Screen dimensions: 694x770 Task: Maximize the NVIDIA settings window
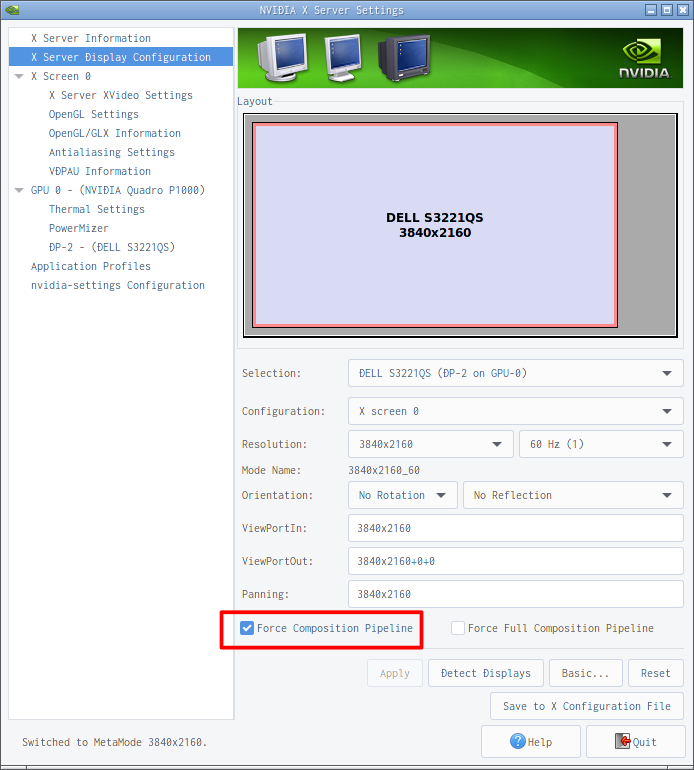click(x=667, y=10)
